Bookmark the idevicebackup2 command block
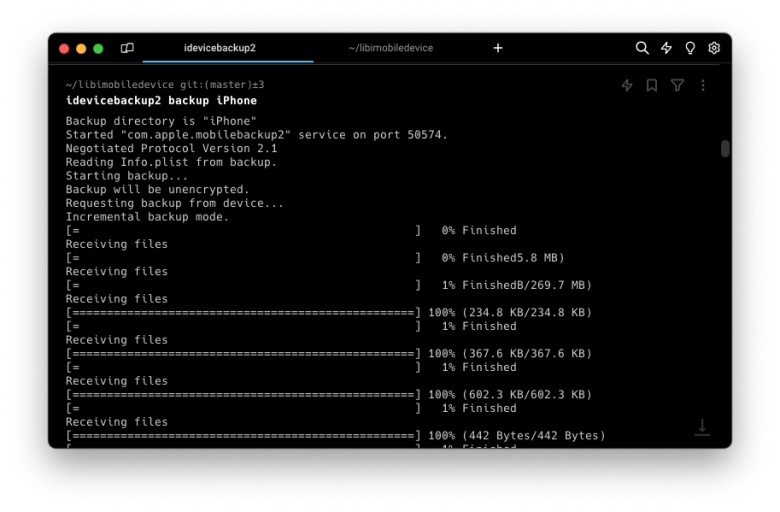This screenshot has width=780, height=512. (652, 85)
